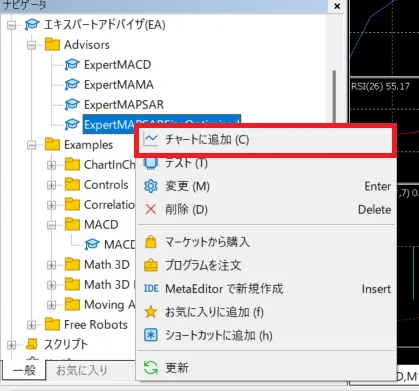Screen dimensions: 419x391
Task: Click the chip icon beside テスト (T)
Action: (150, 163)
